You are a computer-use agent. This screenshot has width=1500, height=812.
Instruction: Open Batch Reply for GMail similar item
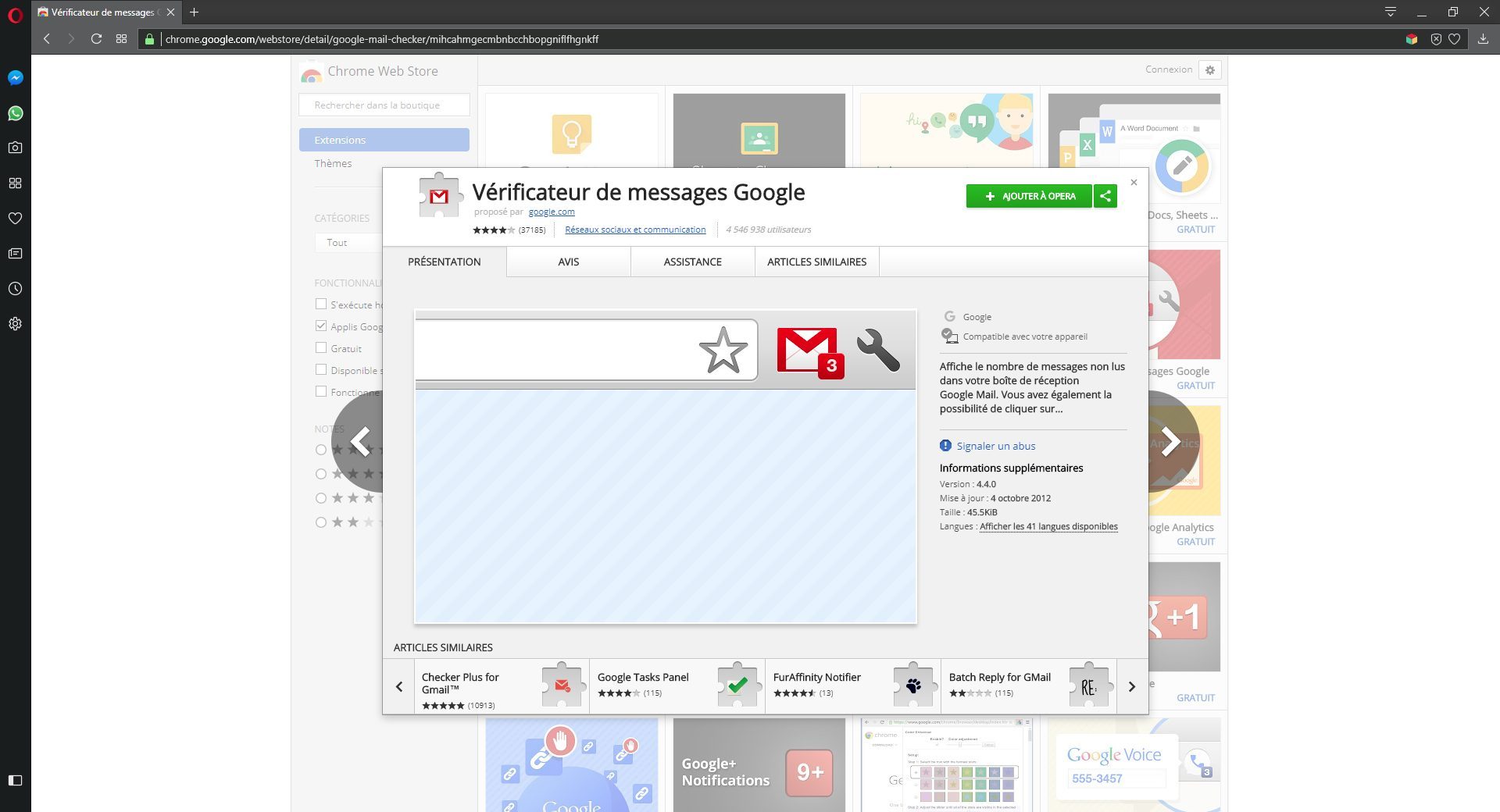pos(1029,686)
